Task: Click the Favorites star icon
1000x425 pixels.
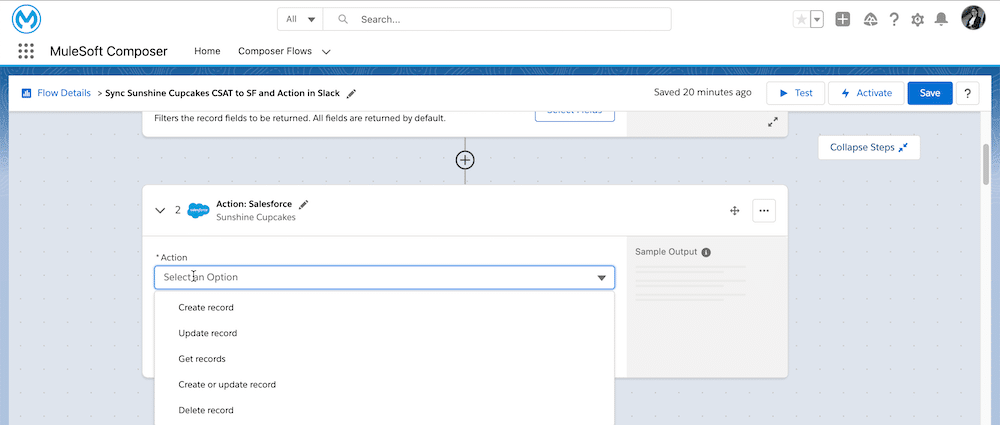Action: pyautogui.click(x=802, y=19)
